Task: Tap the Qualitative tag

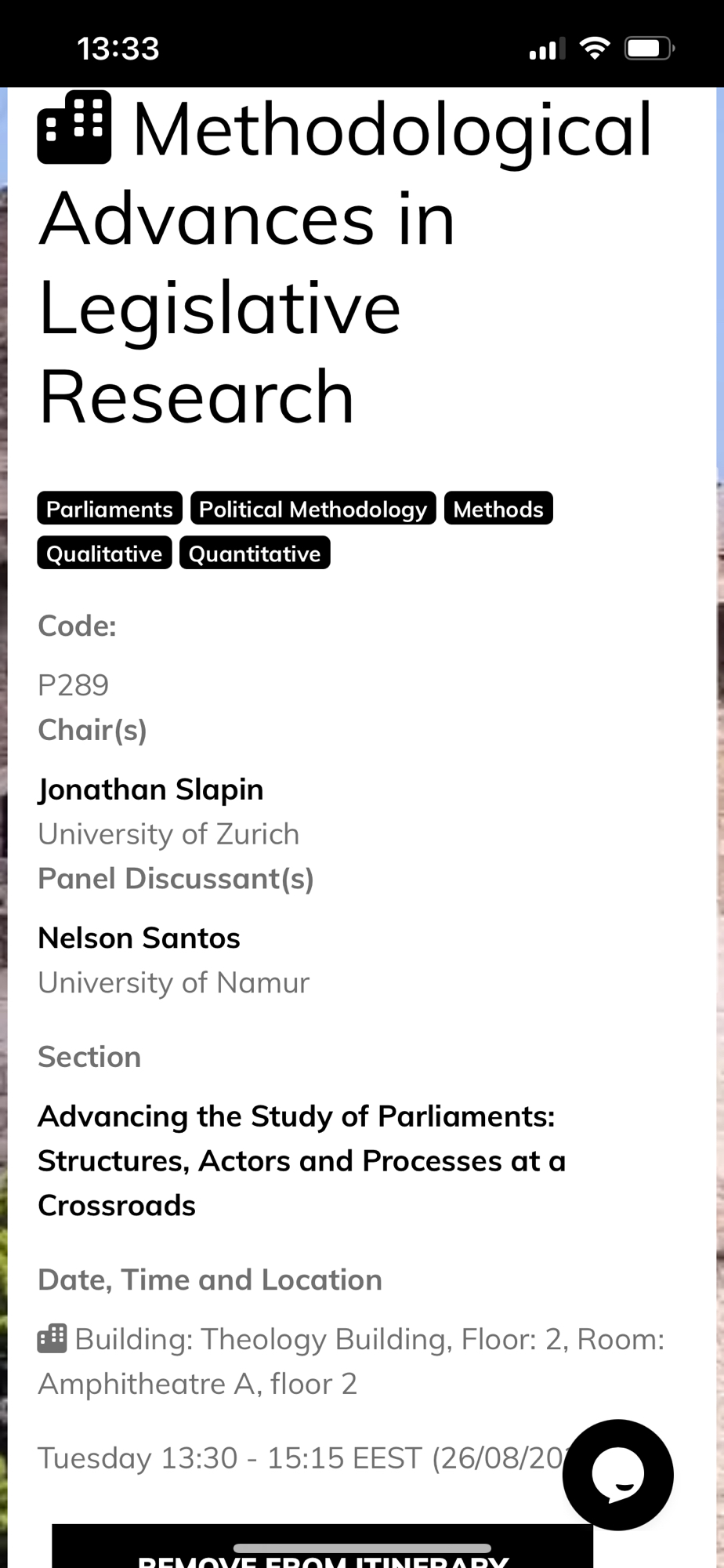Action: pos(104,554)
